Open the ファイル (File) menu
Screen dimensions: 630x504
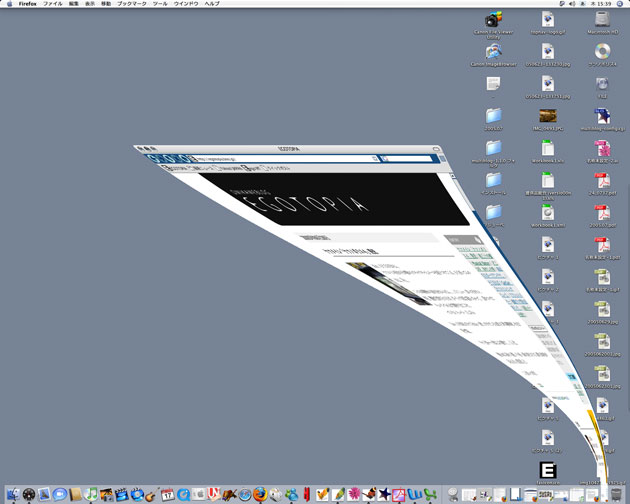52,4
